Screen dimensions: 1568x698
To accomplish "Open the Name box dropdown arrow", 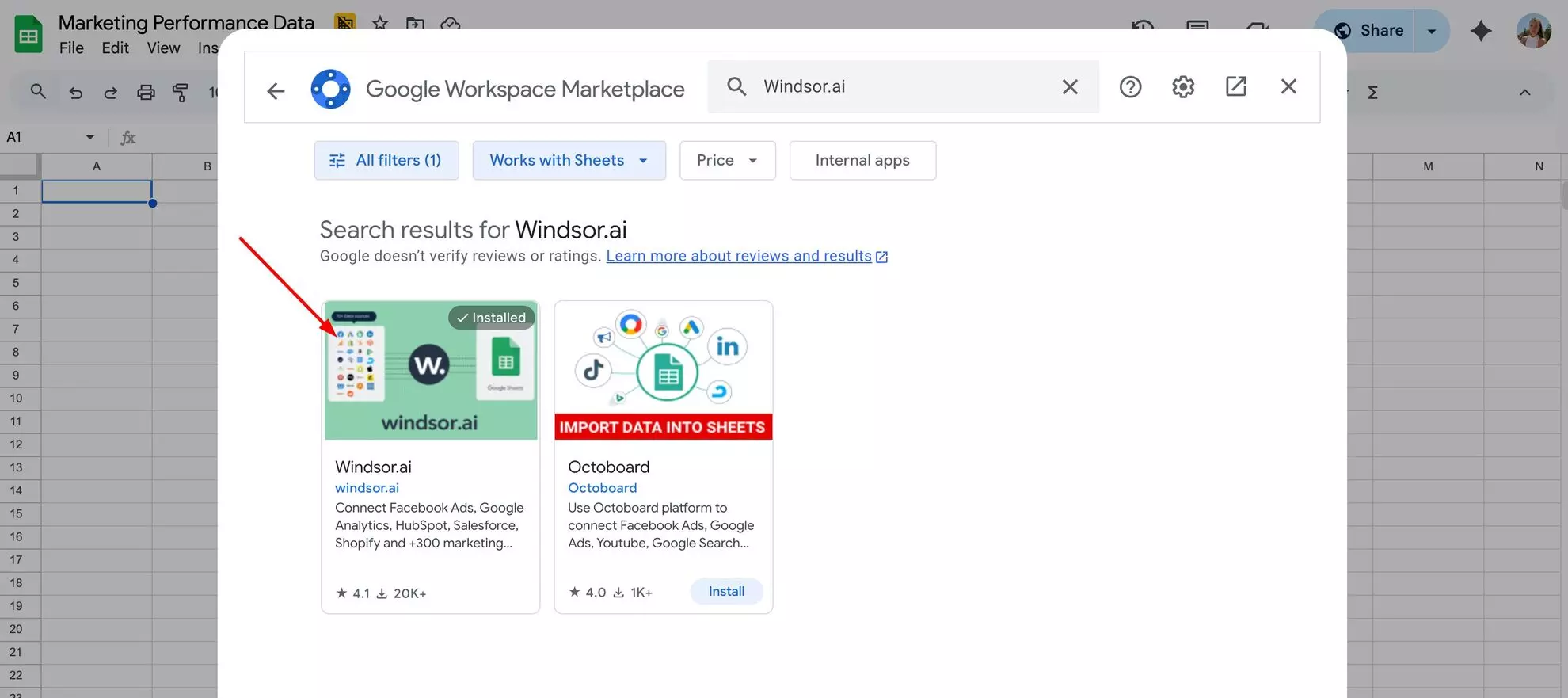I will coord(89,137).
